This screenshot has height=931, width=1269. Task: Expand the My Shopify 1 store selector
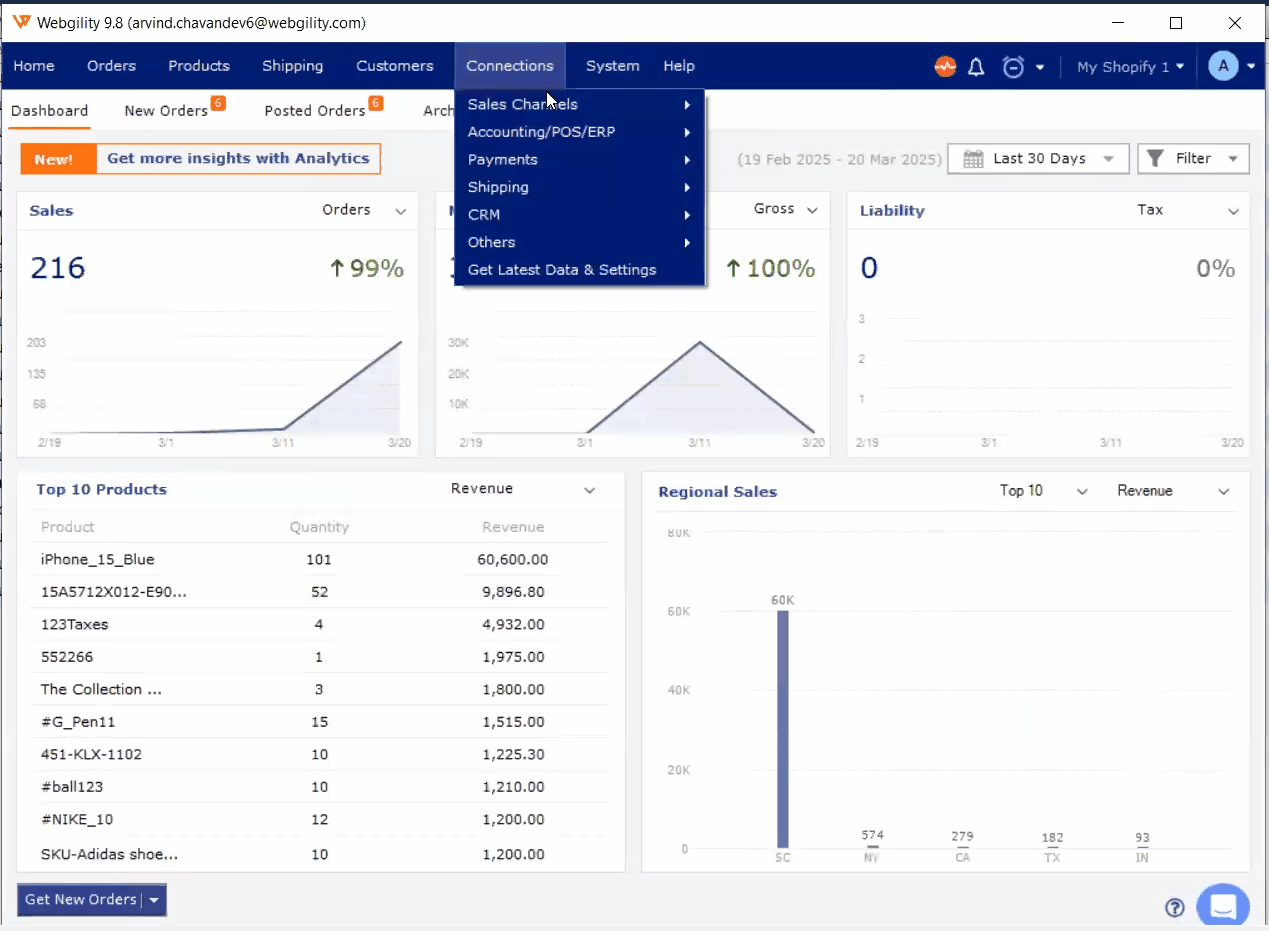click(x=1130, y=67)
